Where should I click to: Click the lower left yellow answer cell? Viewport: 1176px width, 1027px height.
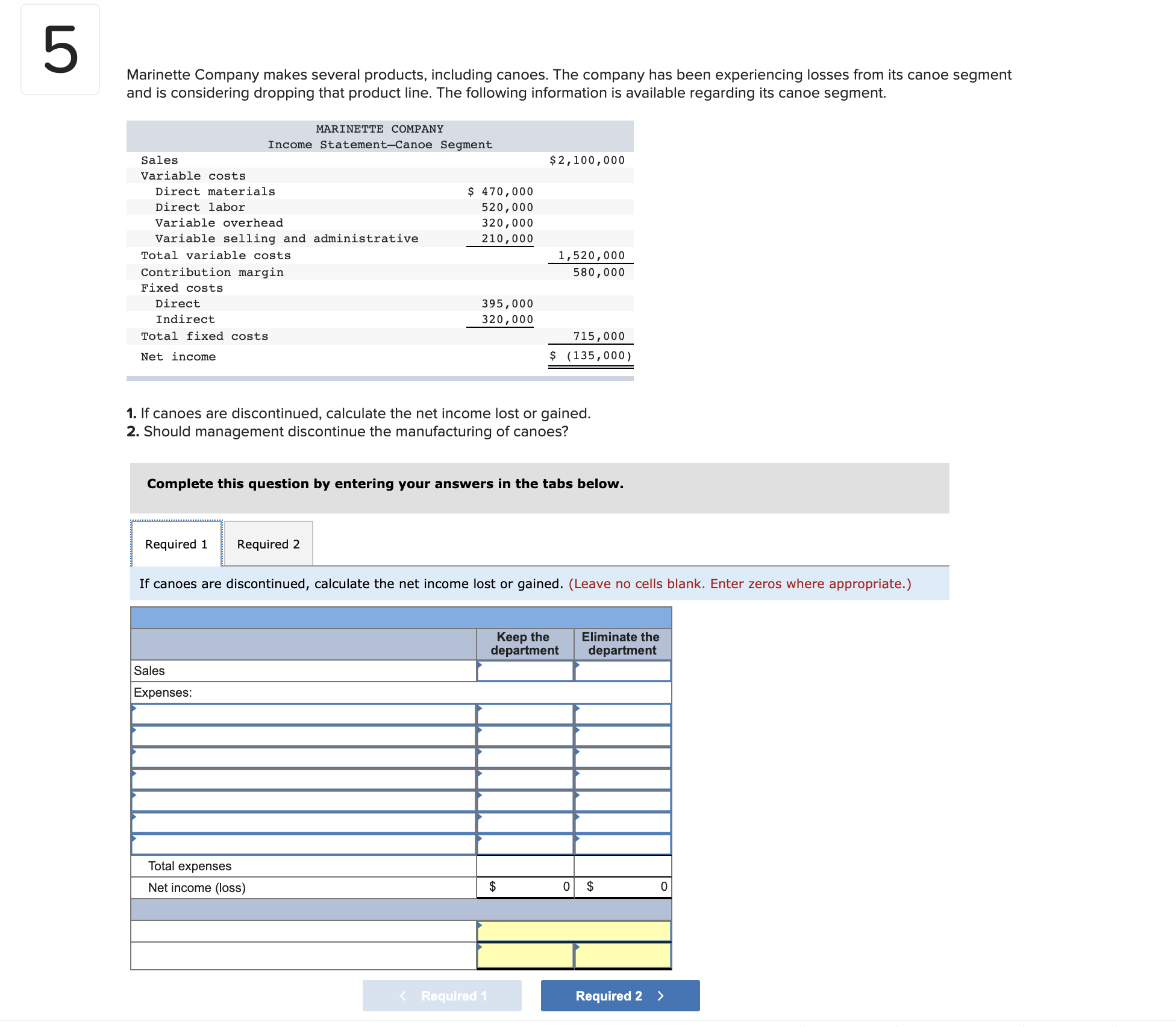pyautogui.click(x=525, y=955)
